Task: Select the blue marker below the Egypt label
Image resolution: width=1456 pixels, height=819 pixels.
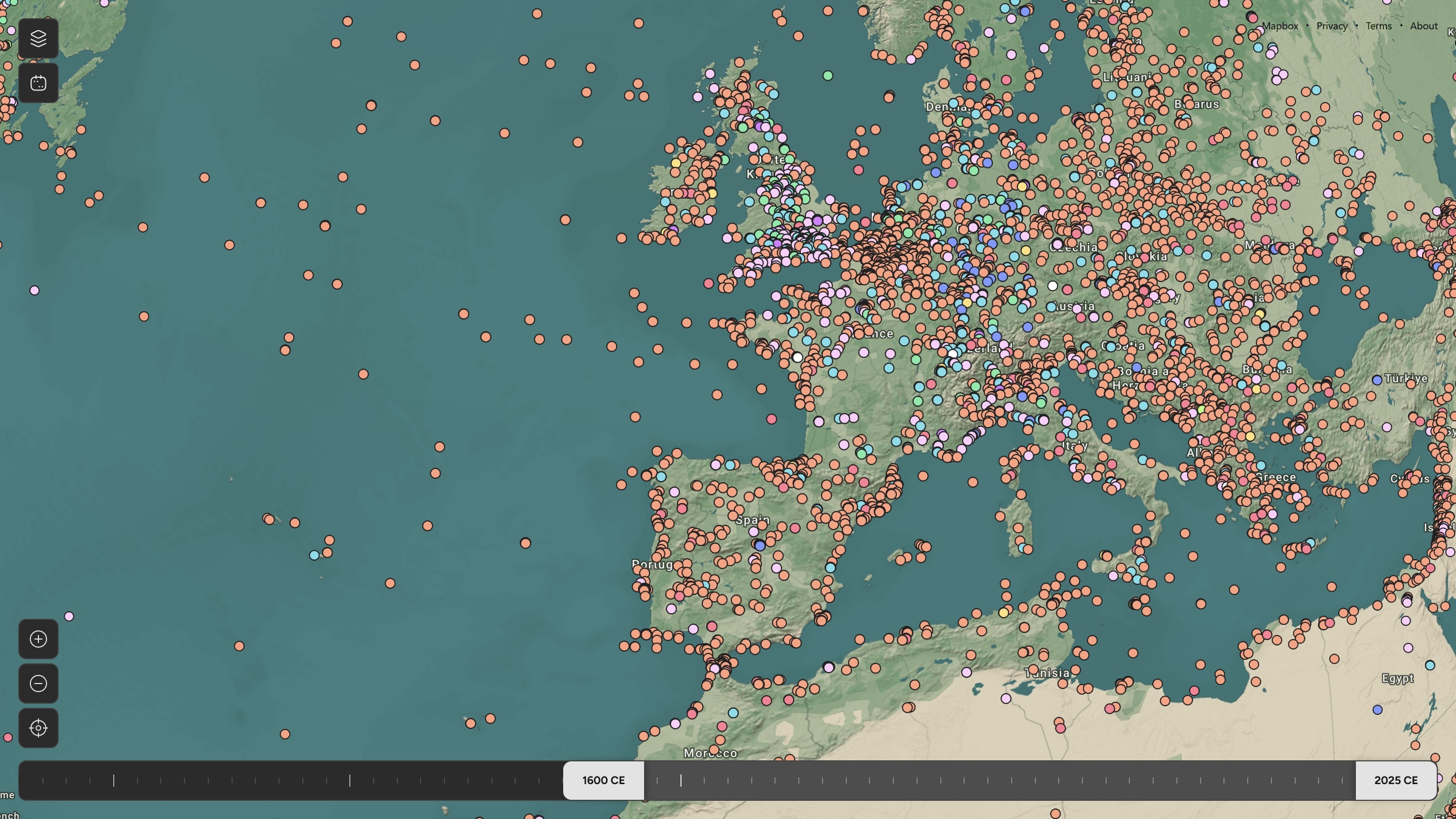Action: (1378, 709)
